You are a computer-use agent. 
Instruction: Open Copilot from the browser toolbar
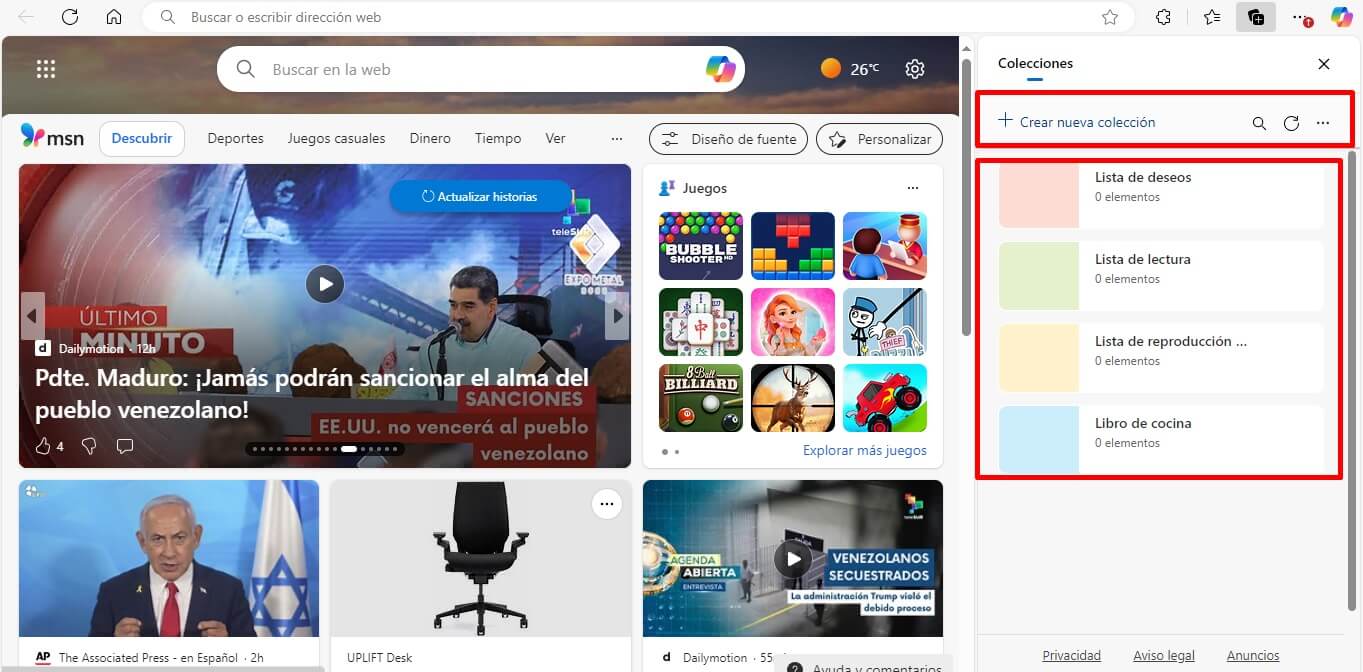(x=1342, y=17)
